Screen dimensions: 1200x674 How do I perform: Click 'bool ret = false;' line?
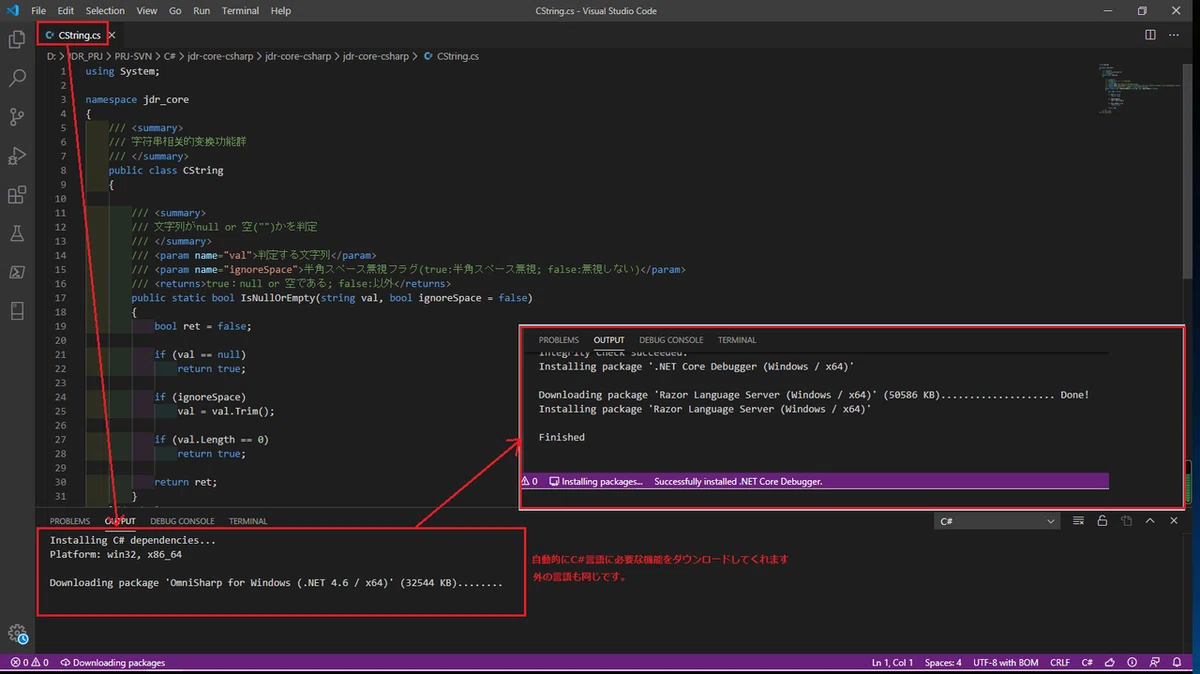(x=203, y=326)
